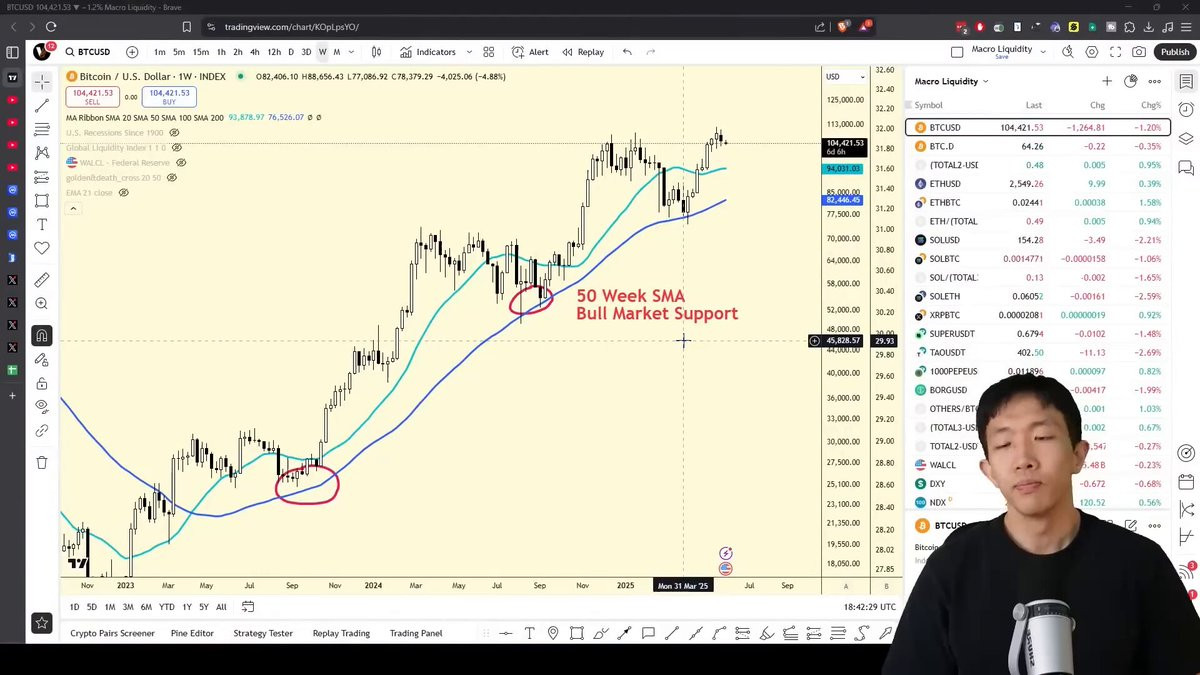Screen dimensions: 1200x675
Task: Toggle visibility of U.S. Recessions Since 1900
Action: 174,133
